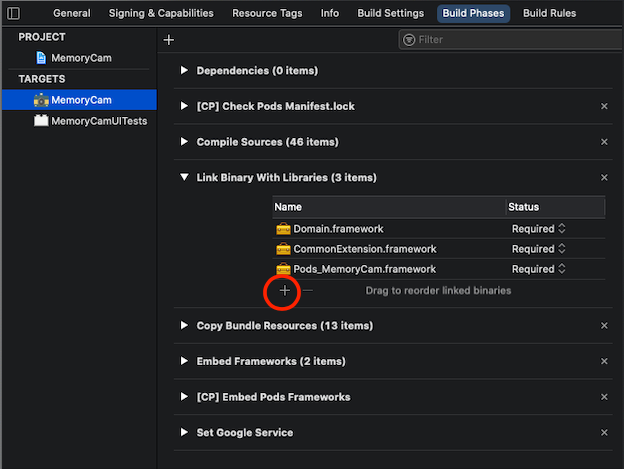Expand the Dependencies section
624x469 pixels.
(184, 70)
